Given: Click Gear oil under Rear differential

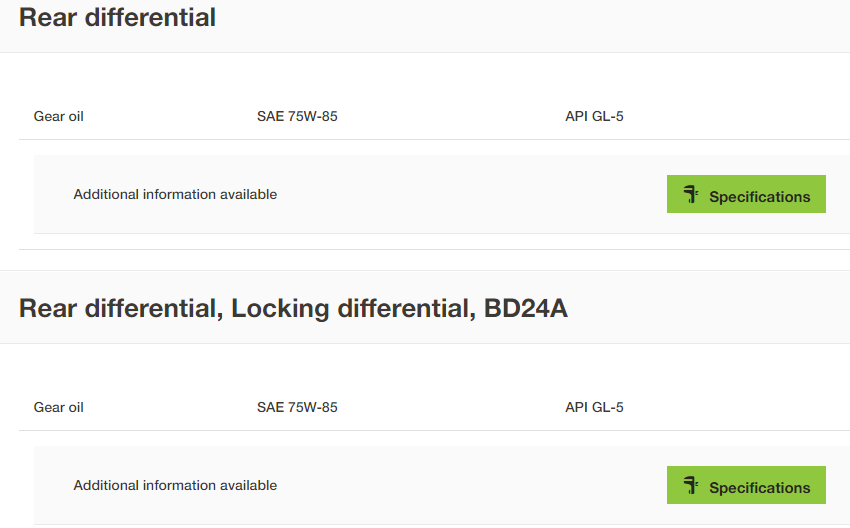Looking at the screenshot, I should 59,117.
